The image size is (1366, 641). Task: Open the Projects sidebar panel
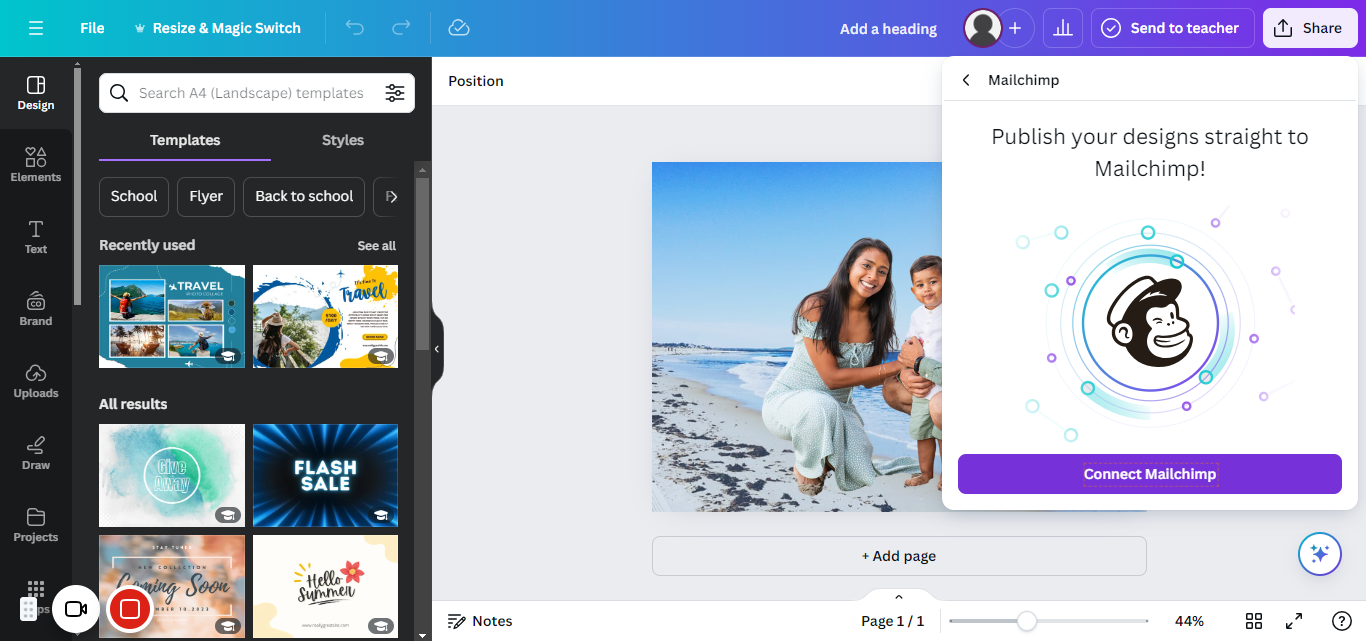pos(36,524)
